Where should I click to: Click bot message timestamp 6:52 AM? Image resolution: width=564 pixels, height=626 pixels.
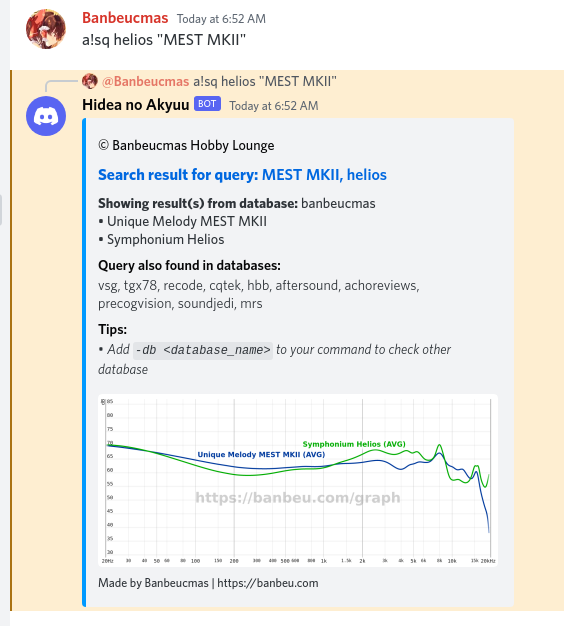click(x=274, y=106)
